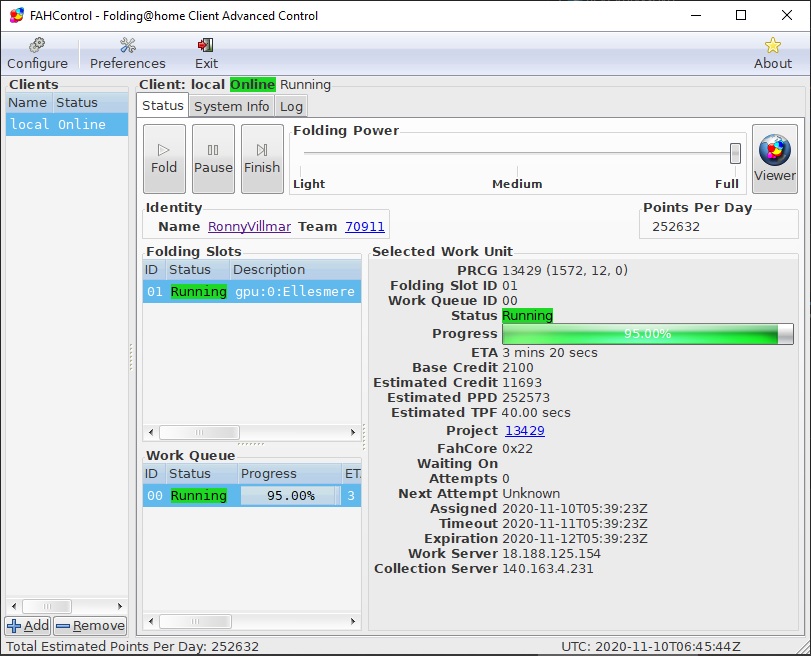The height and width of the screenshot is (656, 811).
Task: Sort clients by Status column header
Action: pyautogui.click(x=90, y=102)
